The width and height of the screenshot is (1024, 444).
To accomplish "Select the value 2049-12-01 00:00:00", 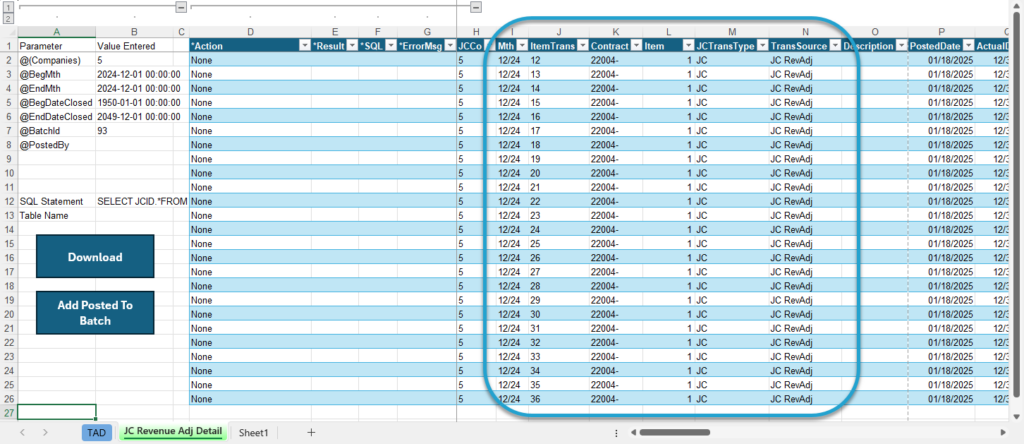I will pos(135,116).
